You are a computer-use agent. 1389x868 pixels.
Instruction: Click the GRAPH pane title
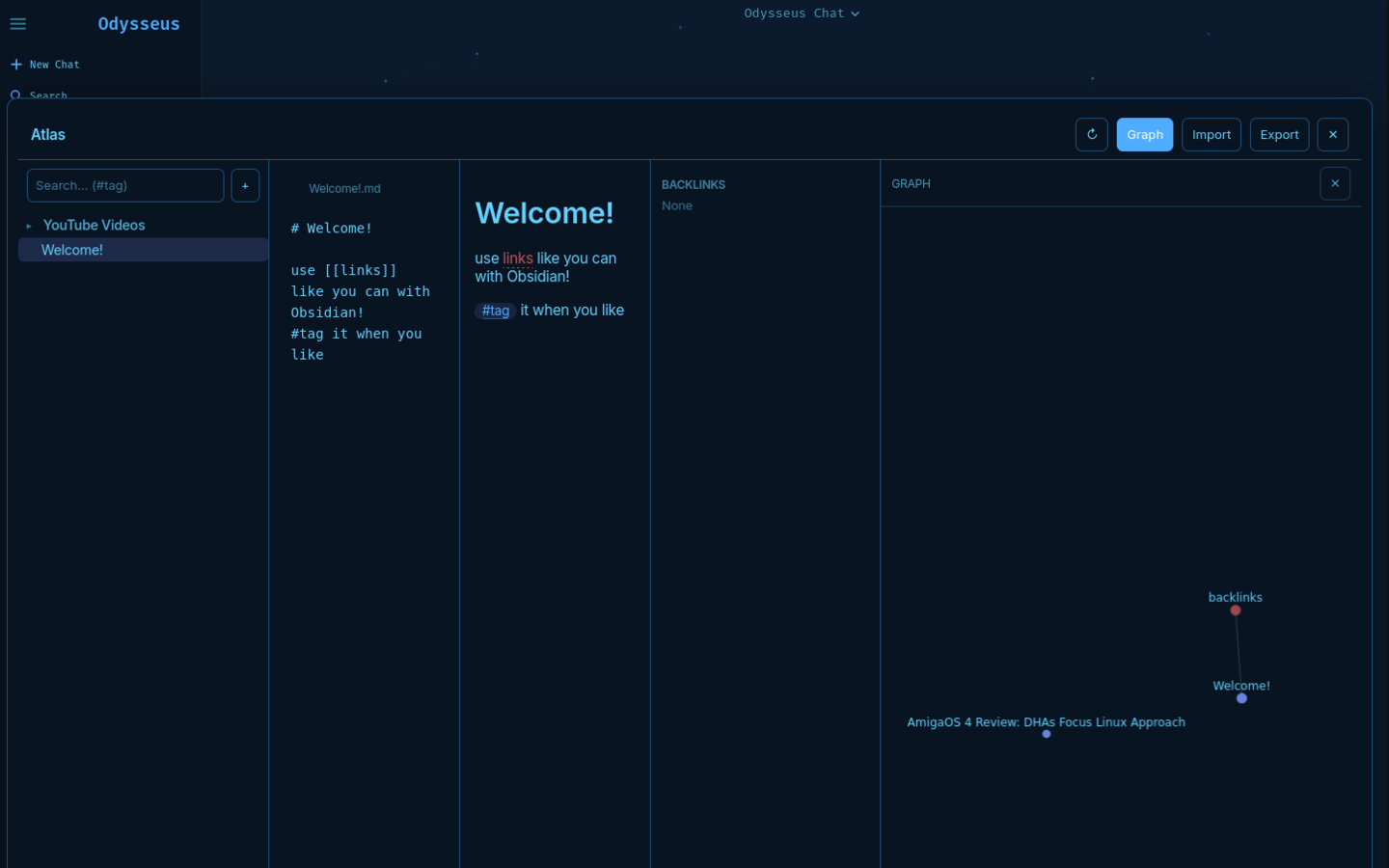pyautogui.click(x=912, y=184)
